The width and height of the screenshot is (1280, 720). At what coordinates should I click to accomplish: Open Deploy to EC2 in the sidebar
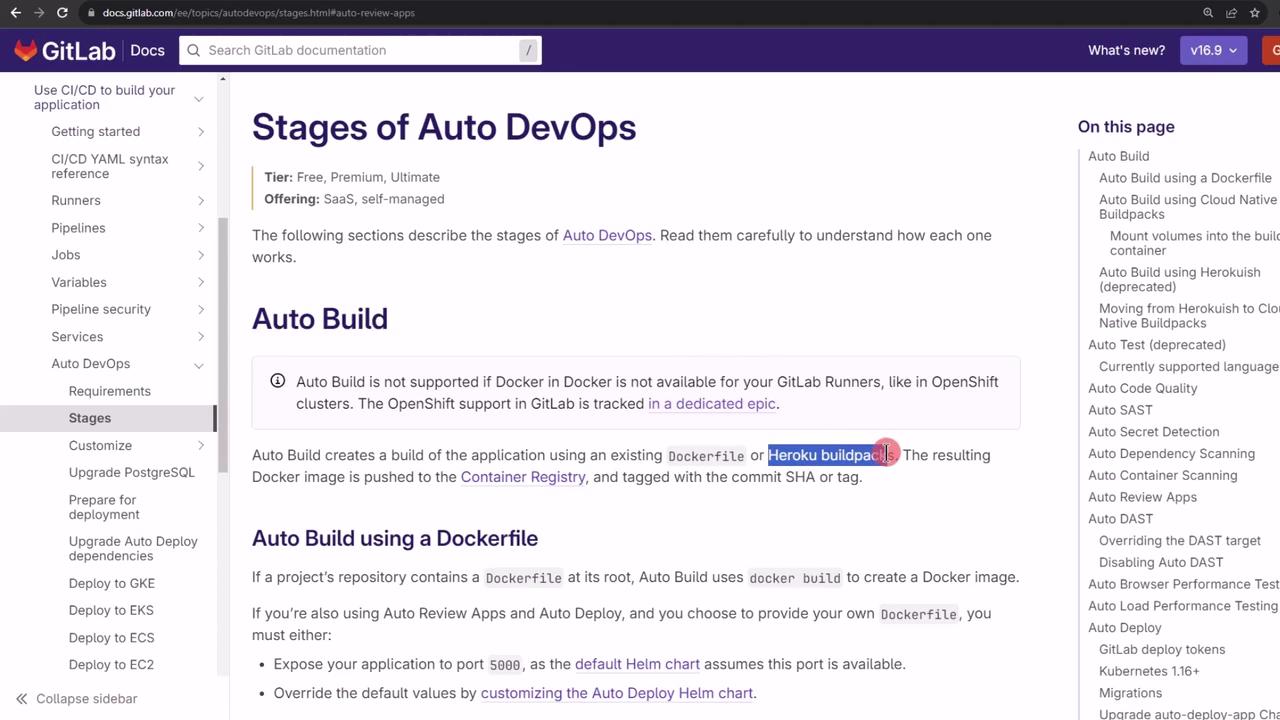(x=111, y=664)
